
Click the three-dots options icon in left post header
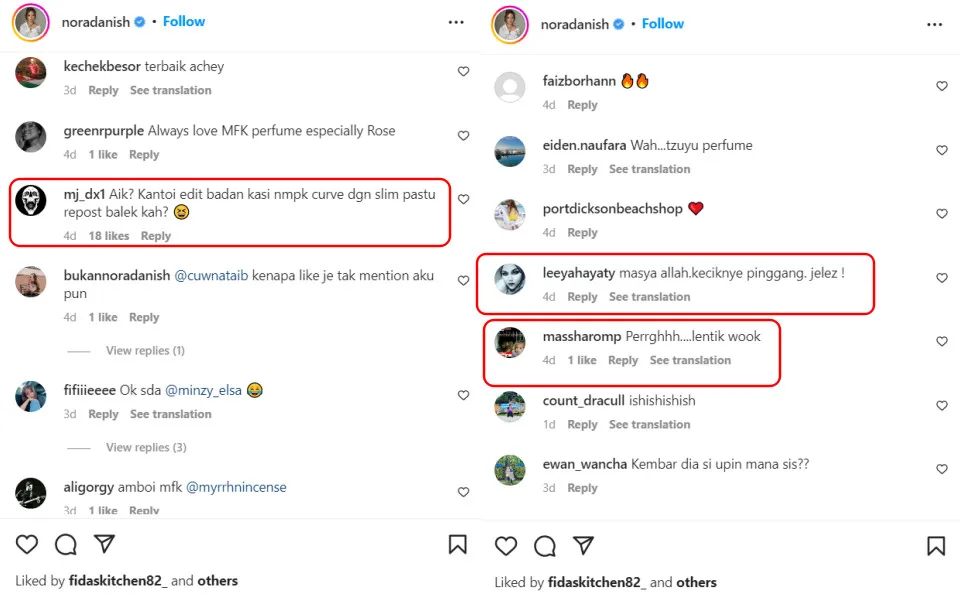click(x=456, y=22)
